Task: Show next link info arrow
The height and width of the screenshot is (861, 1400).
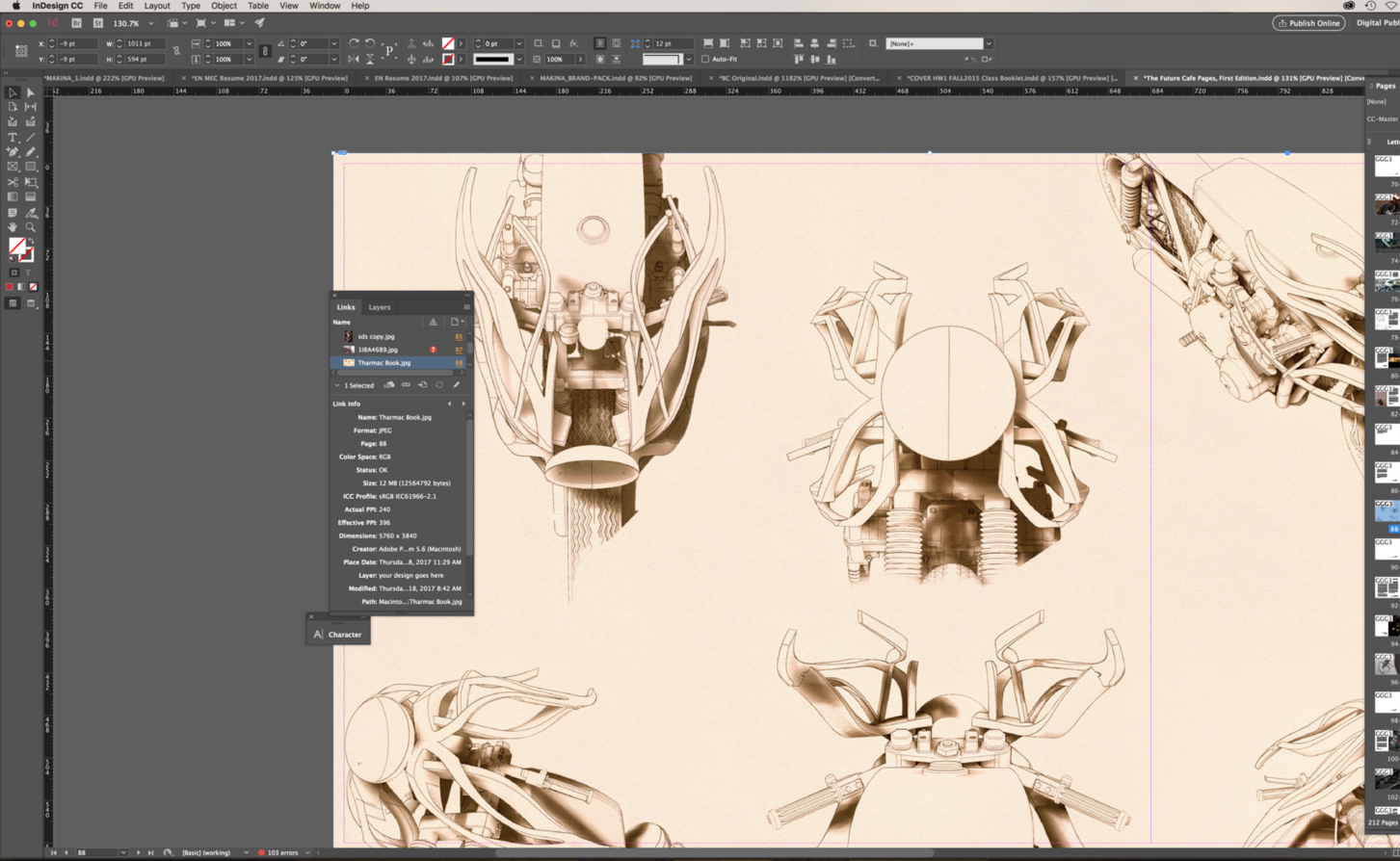Action: (x=462, y=404)
